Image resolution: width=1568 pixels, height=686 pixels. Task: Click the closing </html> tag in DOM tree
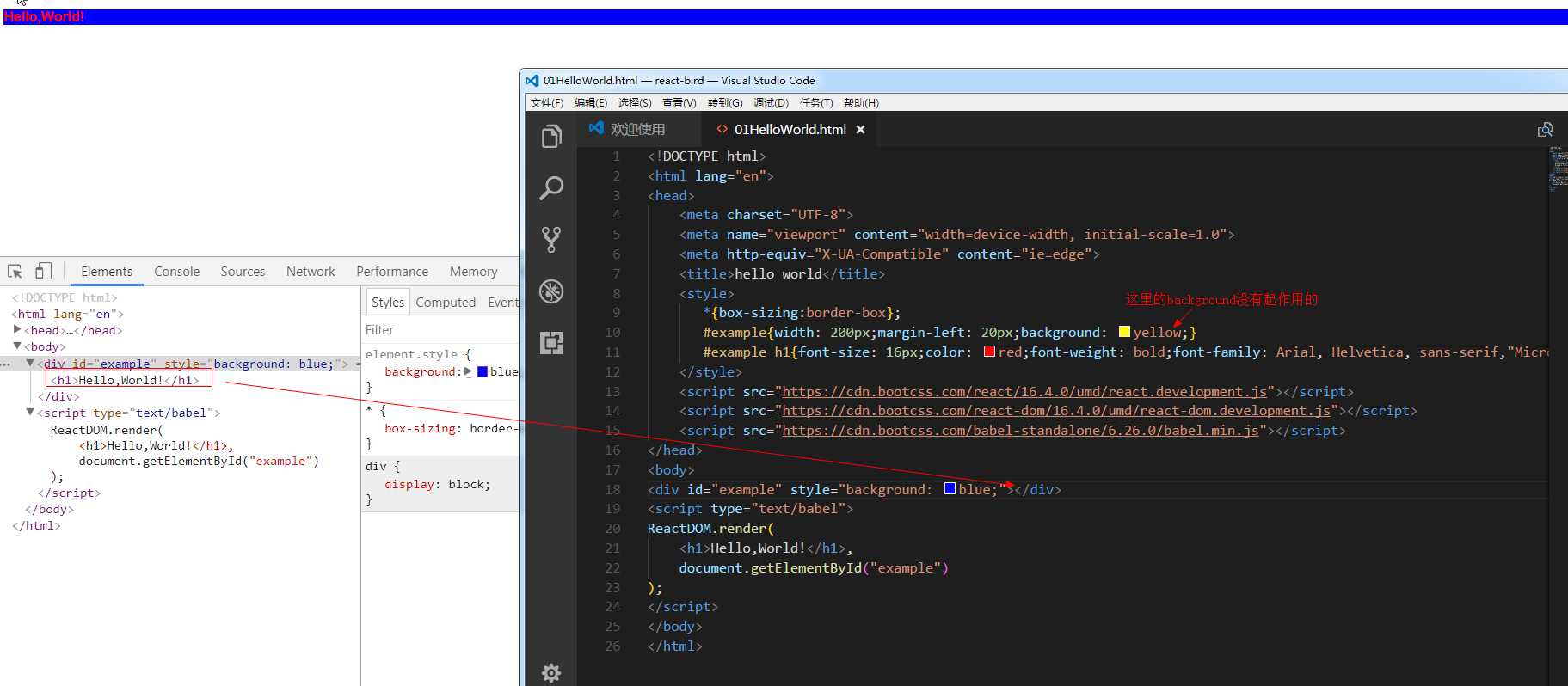point(36,525)
